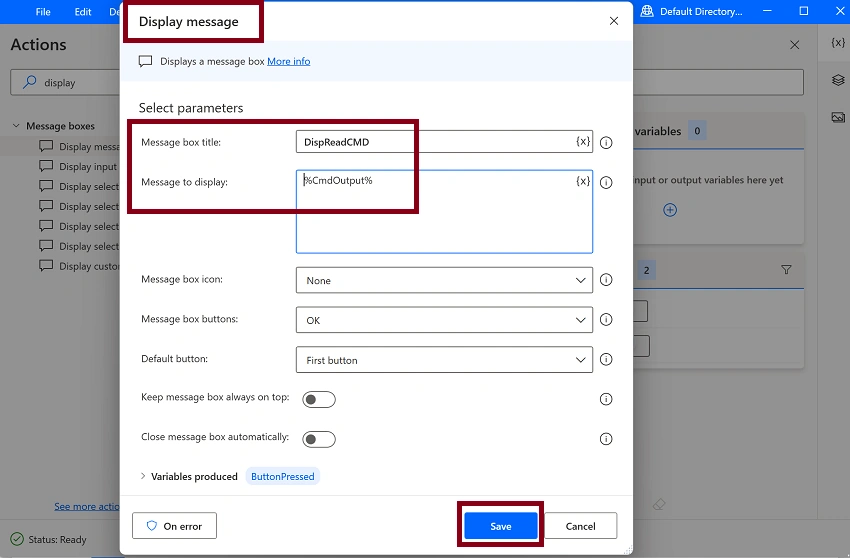Screen dimensions: 850x558
Task: Add a new input or output variable
Action: click(670, 210)
